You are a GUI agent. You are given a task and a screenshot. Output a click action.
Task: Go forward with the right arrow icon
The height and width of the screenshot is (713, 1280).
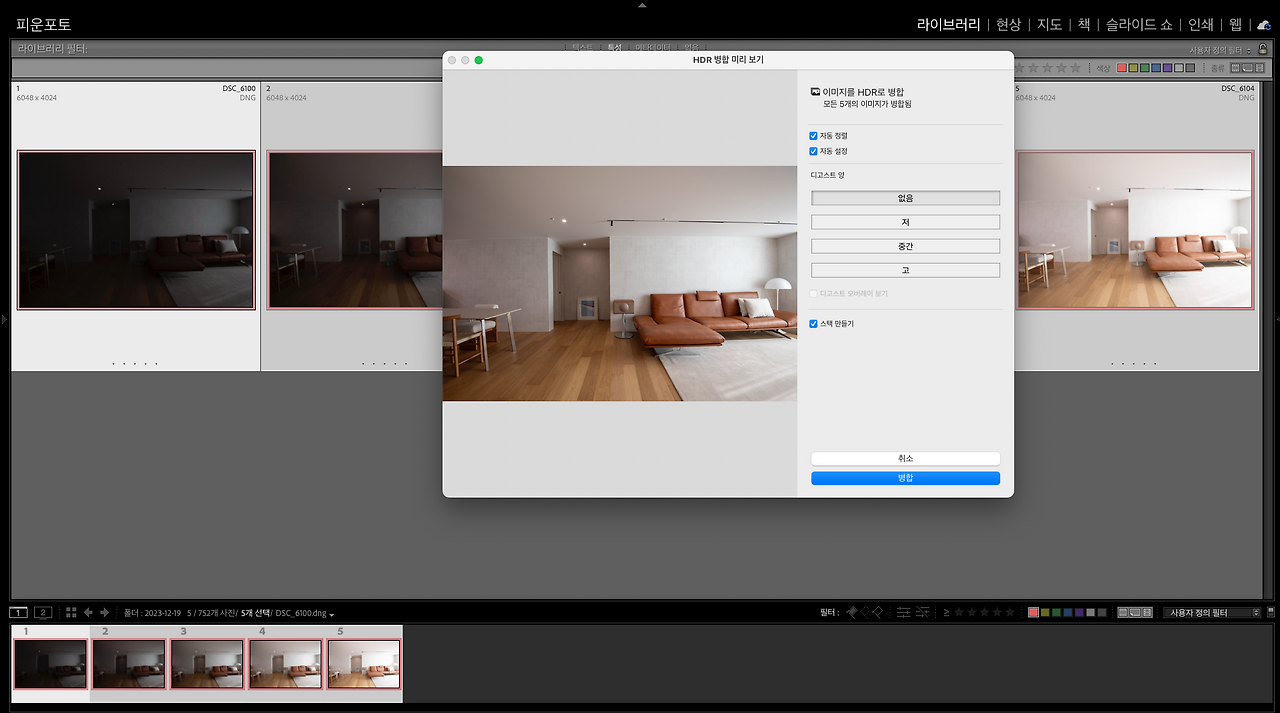tap(105, 612)
